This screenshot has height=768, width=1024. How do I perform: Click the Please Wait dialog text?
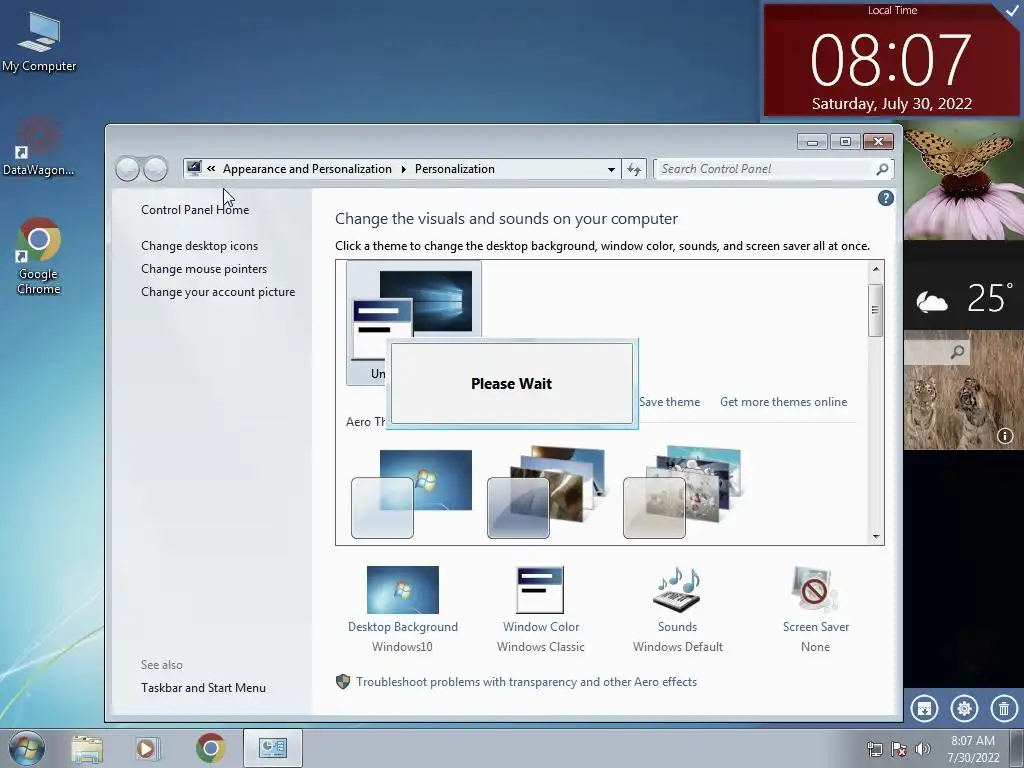511,384
